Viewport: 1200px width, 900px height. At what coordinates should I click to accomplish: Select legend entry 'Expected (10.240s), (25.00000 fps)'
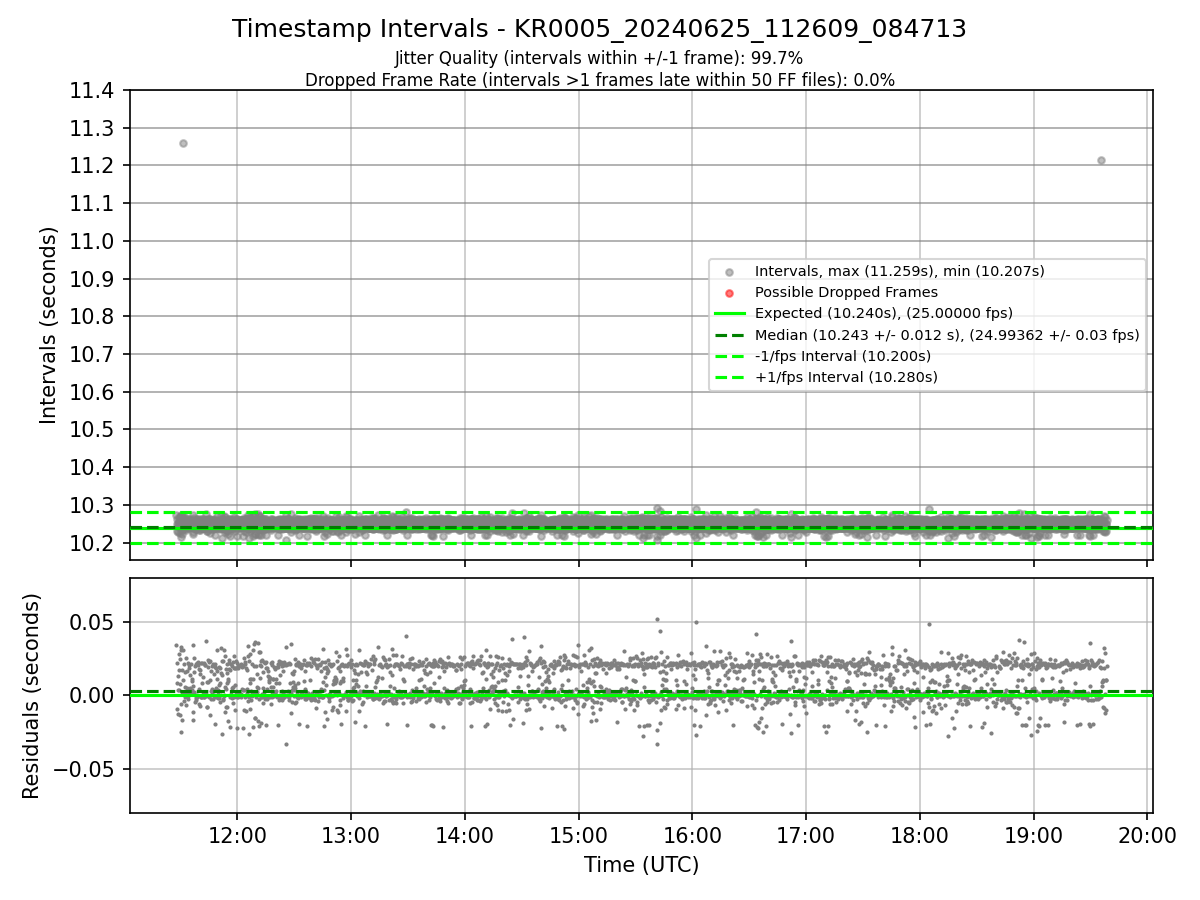coord(884,313)
